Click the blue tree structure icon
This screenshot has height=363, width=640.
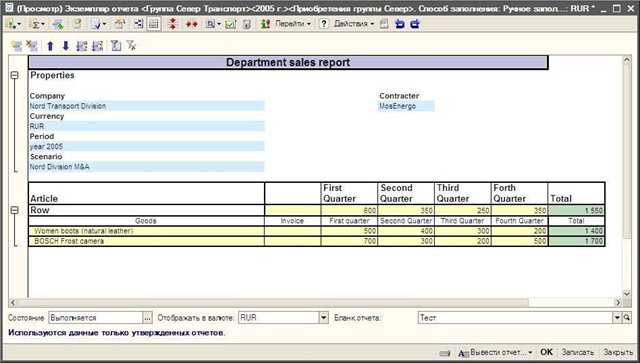click(x=138, y=24)
